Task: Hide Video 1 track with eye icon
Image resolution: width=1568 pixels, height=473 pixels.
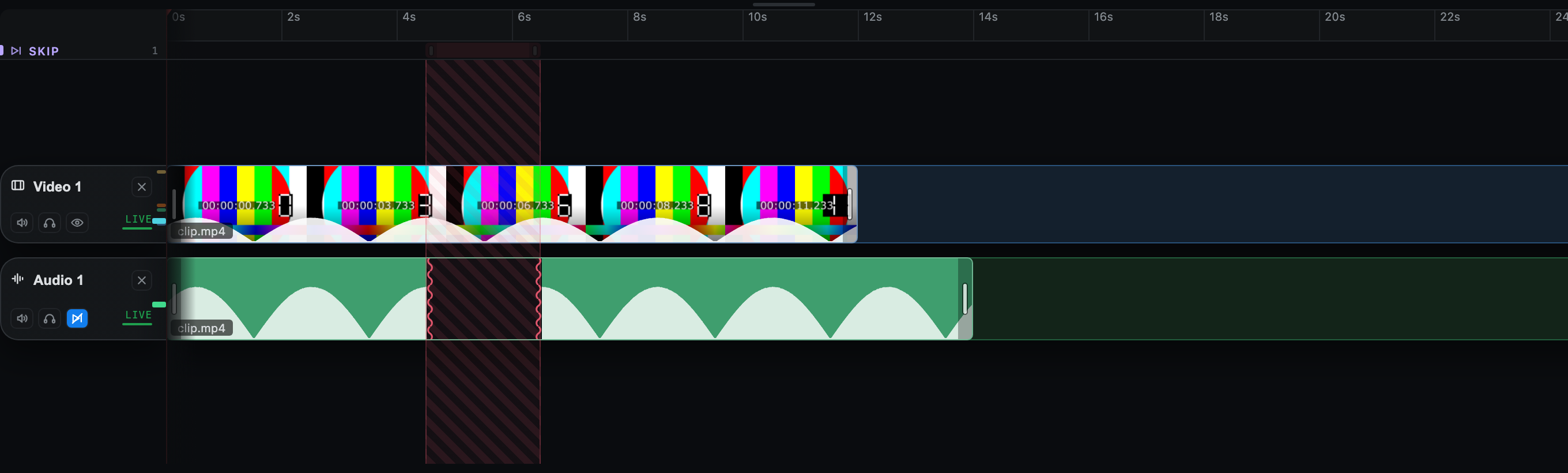Action: point(77,223)
